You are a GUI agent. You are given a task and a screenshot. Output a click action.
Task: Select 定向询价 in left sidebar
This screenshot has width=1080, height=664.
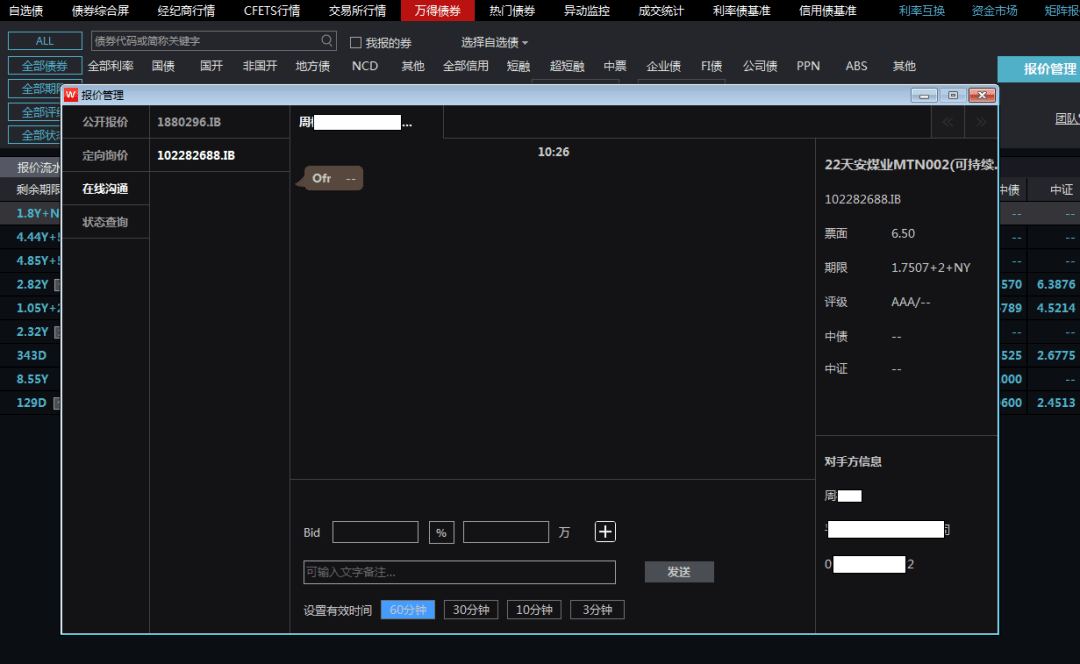(x=105, y=155)
